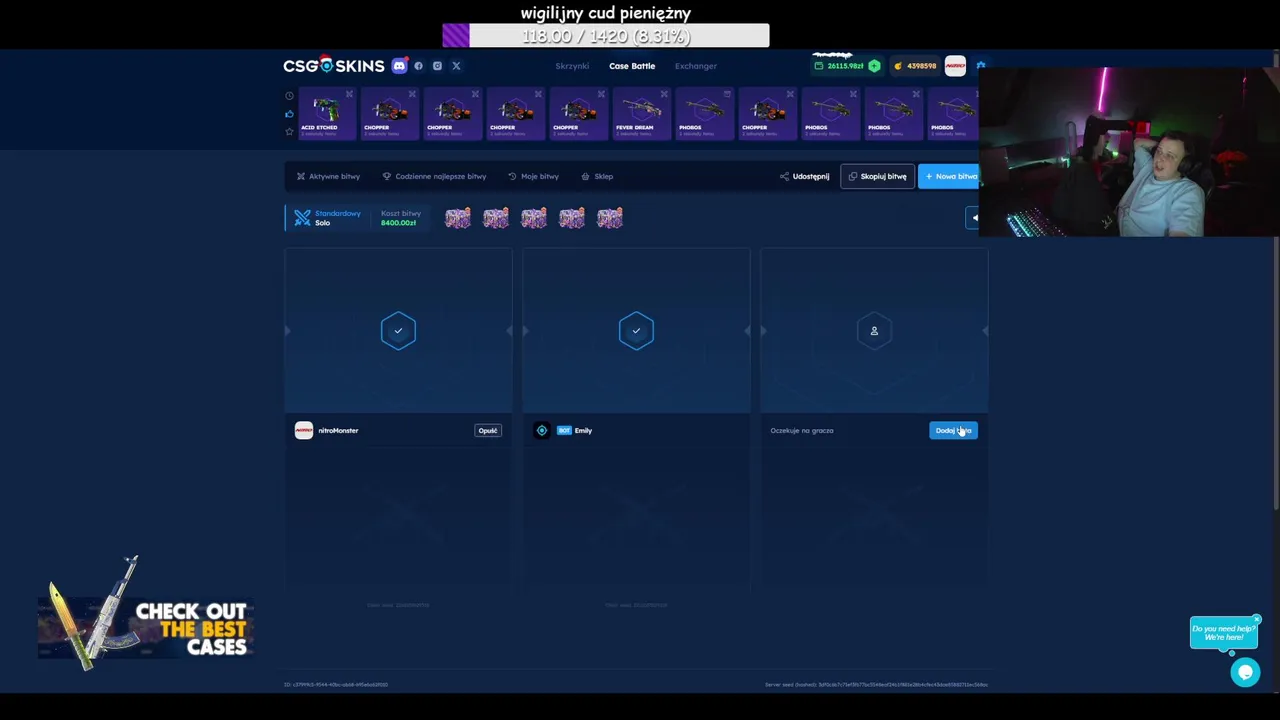
Task: Click 'Oczekuje na gracza' text
Action: point(802,430)
